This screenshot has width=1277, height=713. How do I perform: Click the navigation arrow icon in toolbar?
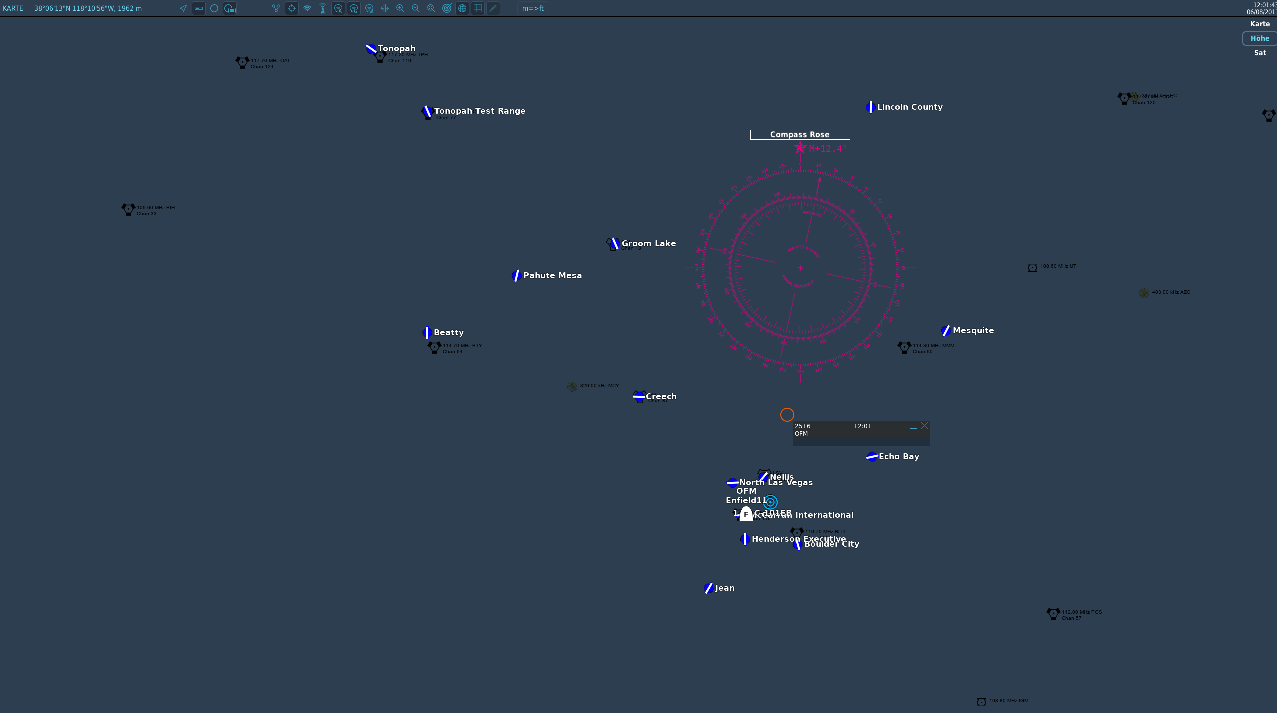coord(183,8)
